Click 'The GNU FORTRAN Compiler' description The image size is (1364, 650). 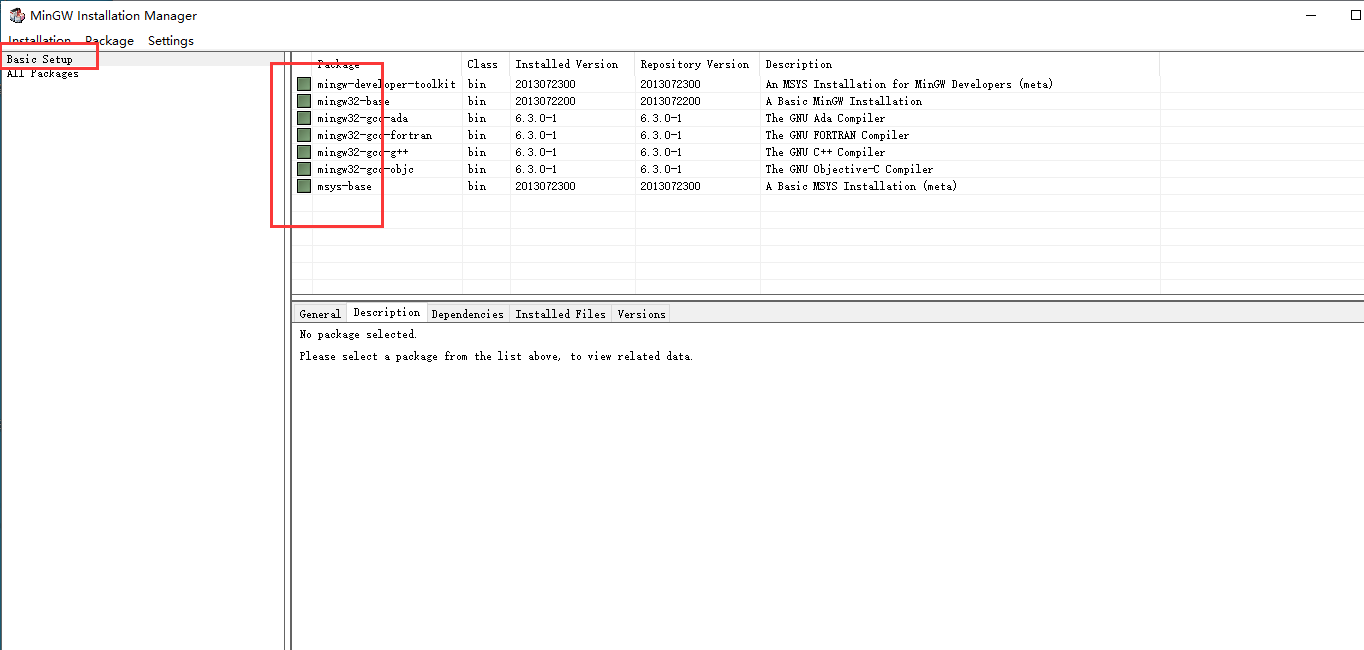pyautogui.click(x=837, y=136)
